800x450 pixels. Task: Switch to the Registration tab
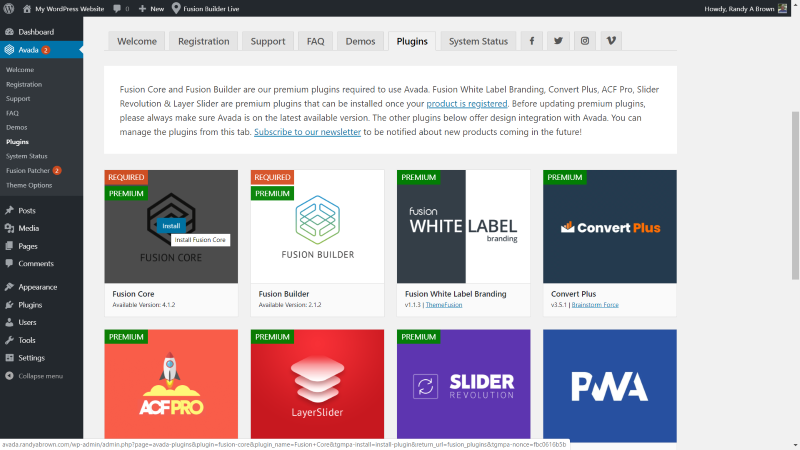(x=204, y=41)
